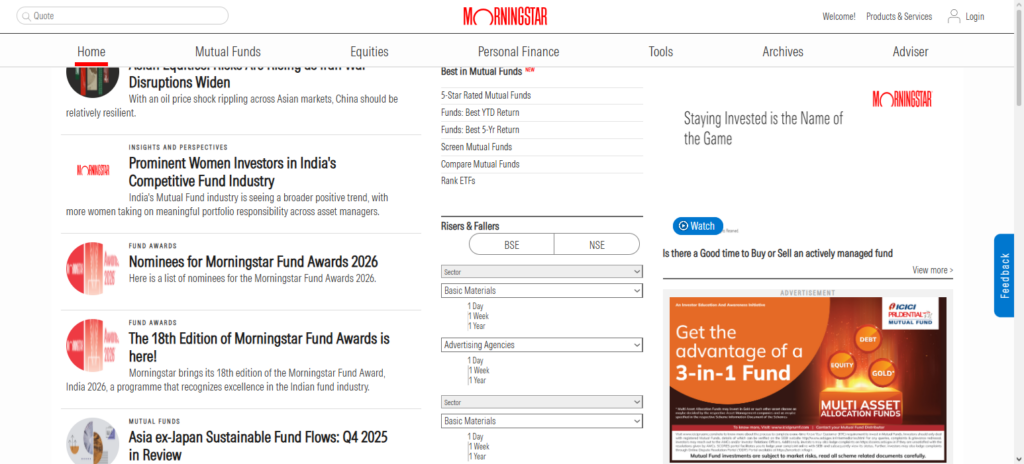Click the magnifier icon in the Quote search box
This screenshot has width=1024, height=464.
tap(25, 16)
